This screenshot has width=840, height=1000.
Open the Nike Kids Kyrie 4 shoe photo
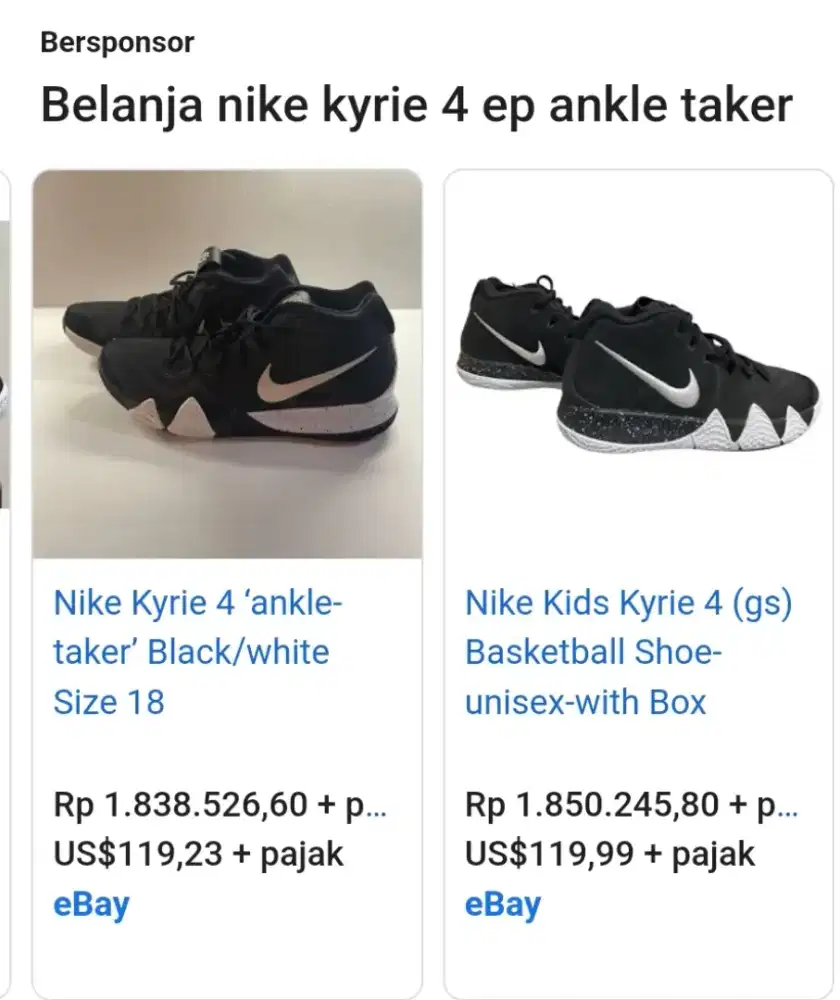pyautogui.click(x=639, y=365)
